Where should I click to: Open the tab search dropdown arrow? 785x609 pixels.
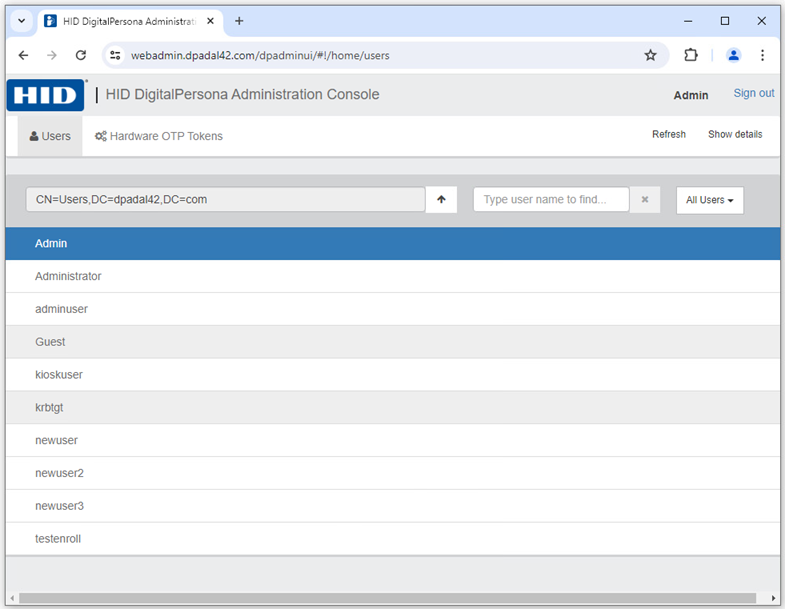tap(22, 21)
